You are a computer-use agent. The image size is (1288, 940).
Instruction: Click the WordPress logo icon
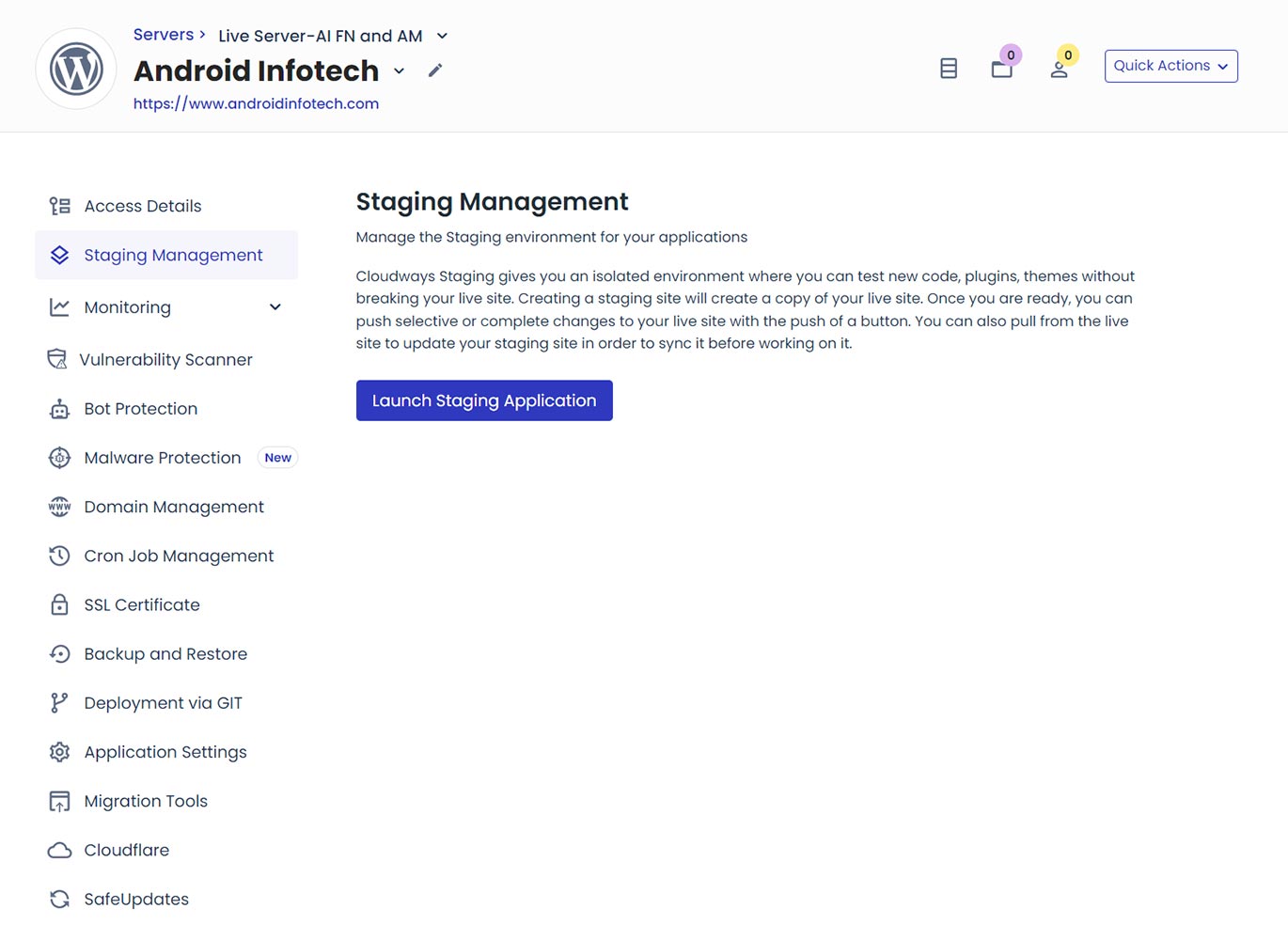pyautogui.click(x=76, y=69)
